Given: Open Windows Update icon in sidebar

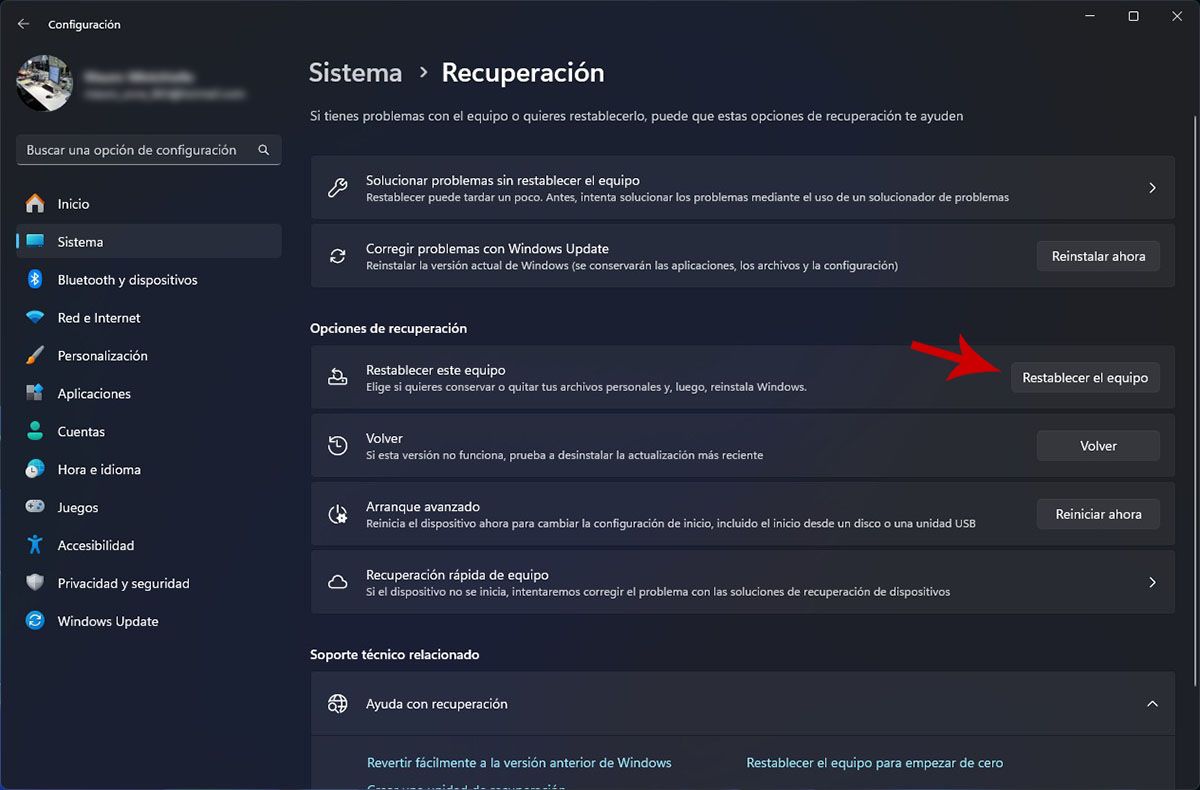Looking at the screenshot, I should click(x=35, y=621).
